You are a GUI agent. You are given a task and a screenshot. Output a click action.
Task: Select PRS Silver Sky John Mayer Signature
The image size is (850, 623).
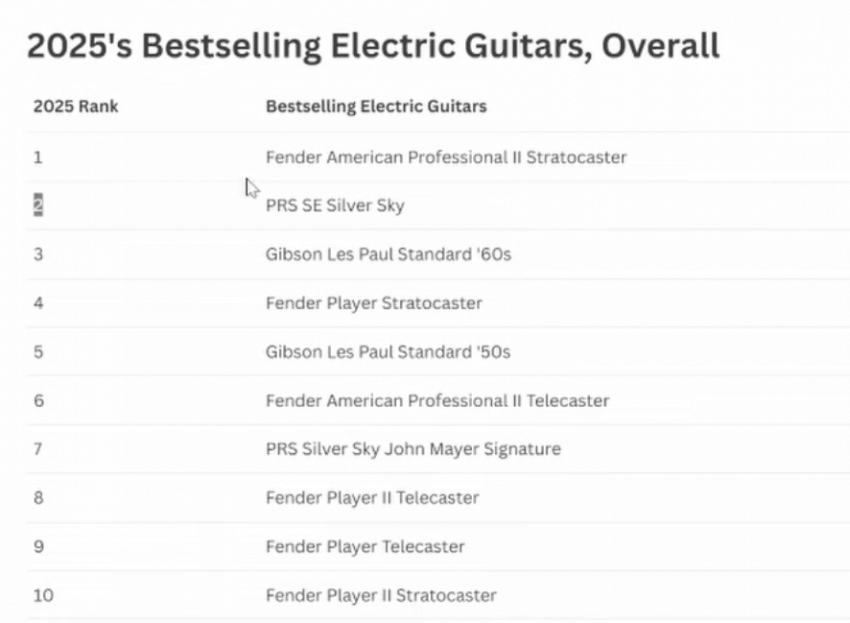413,449
